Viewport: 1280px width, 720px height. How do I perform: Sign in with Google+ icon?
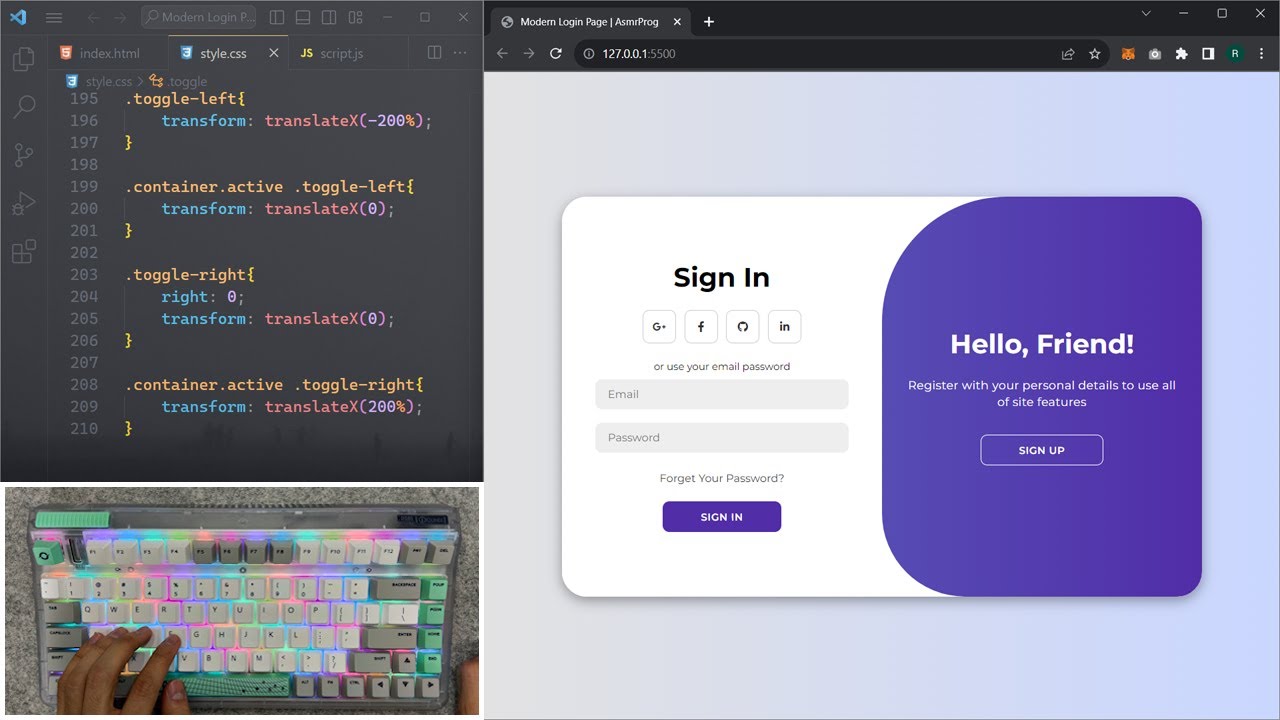pos(659,327)
